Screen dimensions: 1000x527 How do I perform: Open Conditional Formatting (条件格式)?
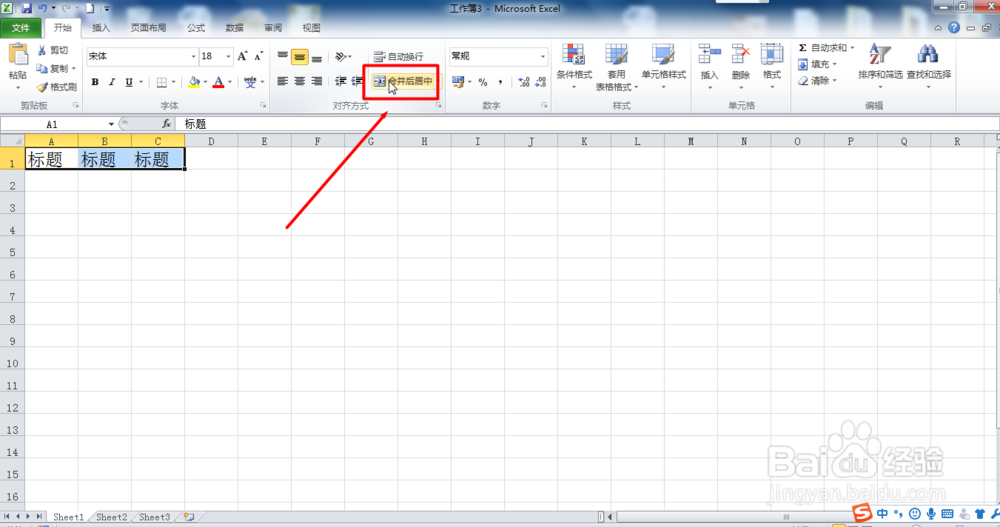click(574, 66)
